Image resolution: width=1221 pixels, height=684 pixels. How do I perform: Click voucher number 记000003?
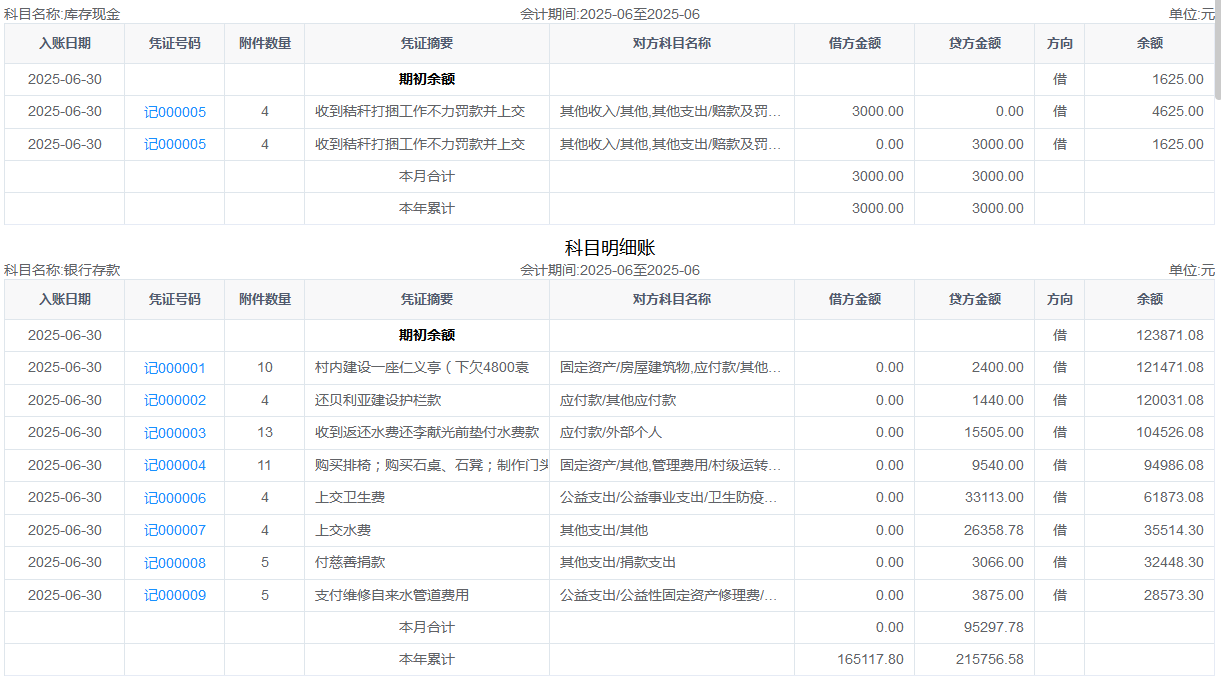(x=174, y=433)
